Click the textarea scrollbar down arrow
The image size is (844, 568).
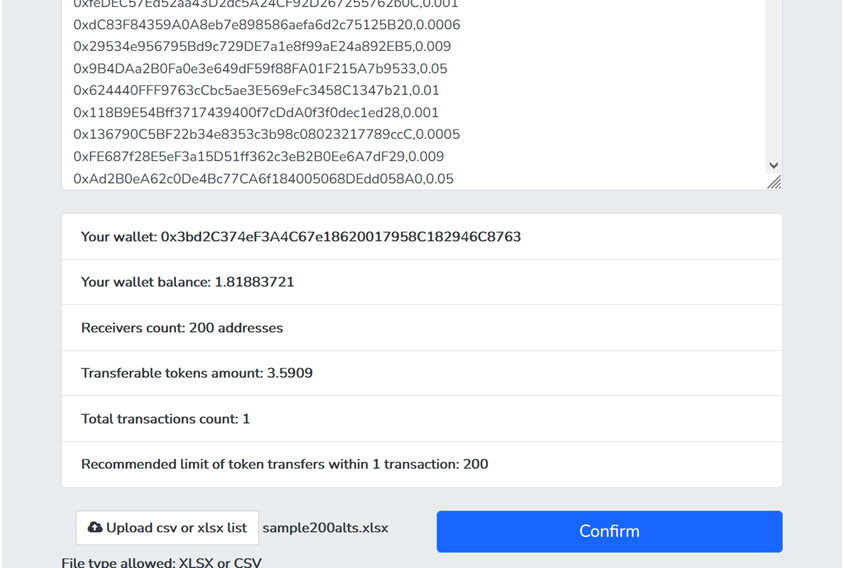click(773, 165)
